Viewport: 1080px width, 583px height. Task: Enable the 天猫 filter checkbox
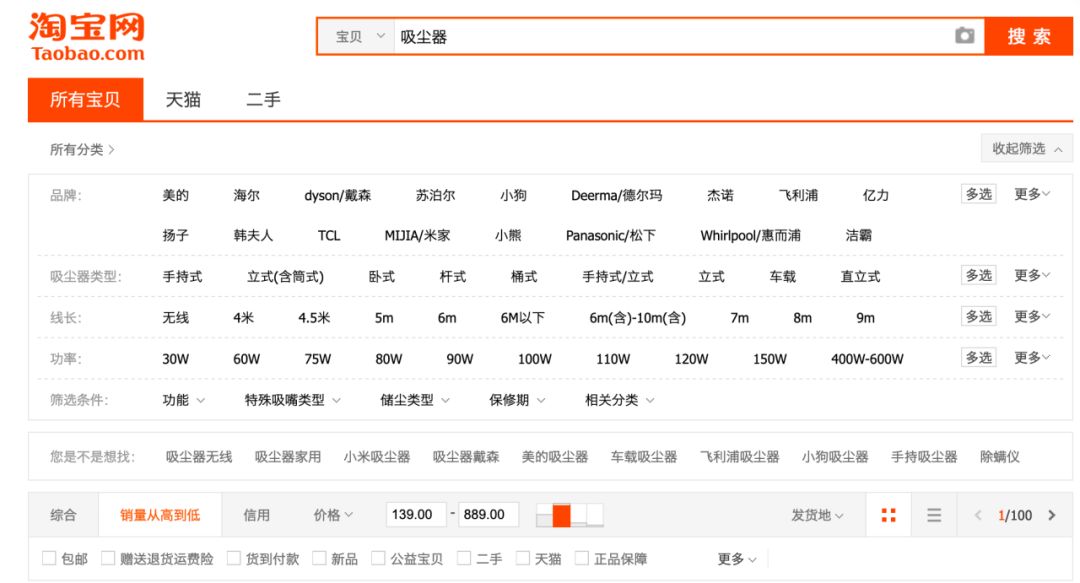point(523,558)
